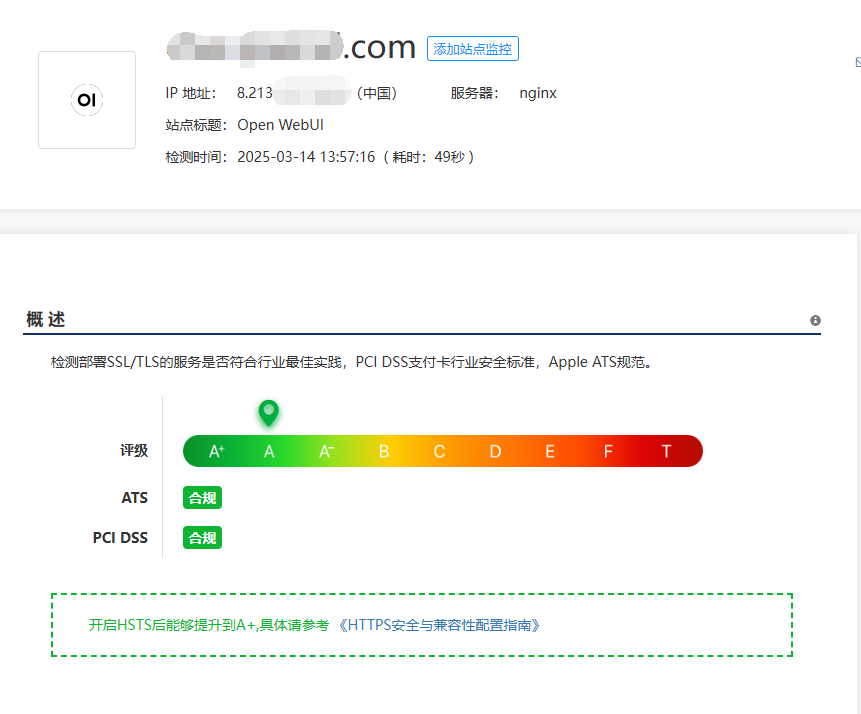Click the ATS 合规 badge
Image resolution: width=861 pixels, height=714 pixels.
[202, 498]
